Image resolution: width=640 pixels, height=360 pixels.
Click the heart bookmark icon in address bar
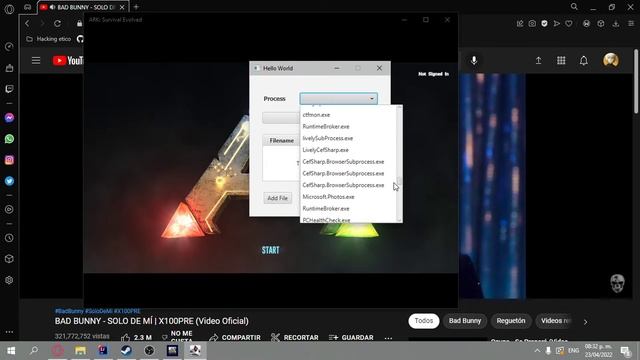pyautogui.click(x=569, y=24)
